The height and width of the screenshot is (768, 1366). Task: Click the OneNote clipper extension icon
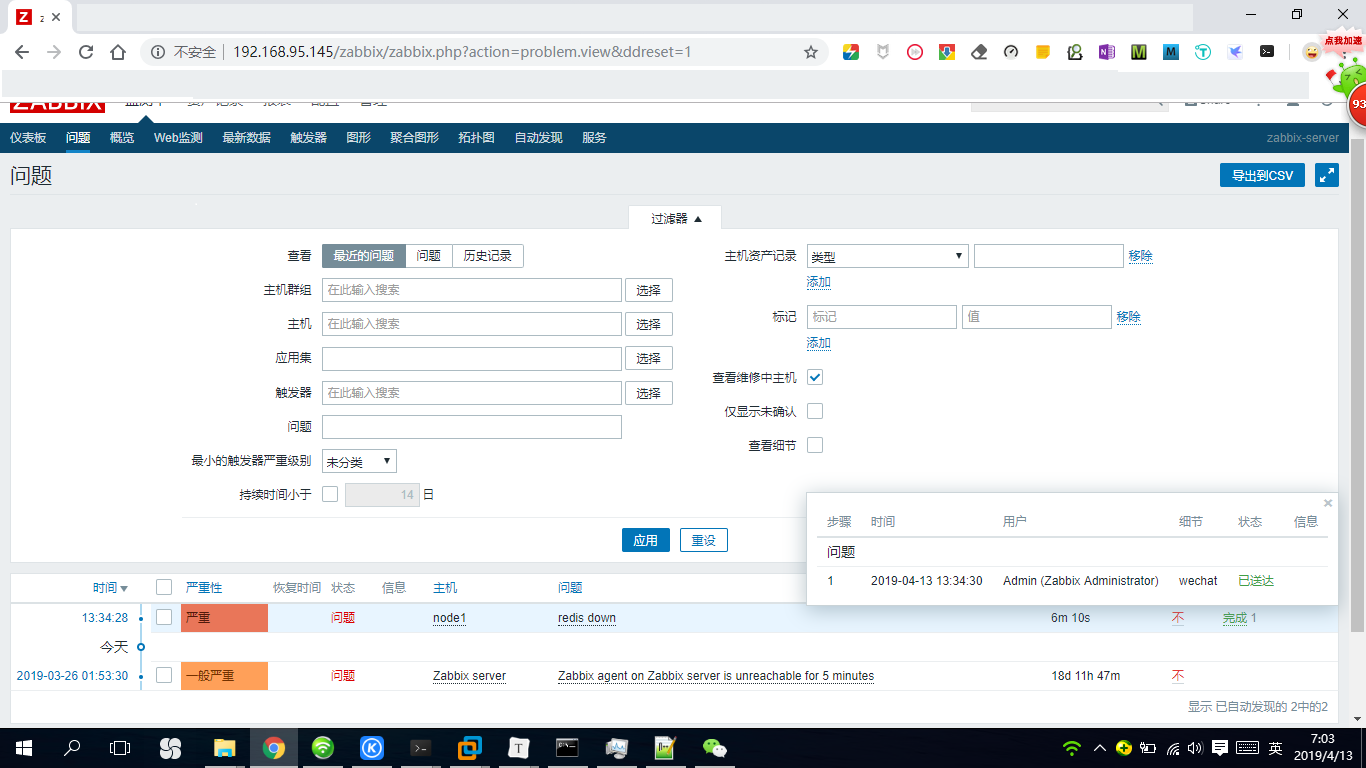coord(1106,51)
